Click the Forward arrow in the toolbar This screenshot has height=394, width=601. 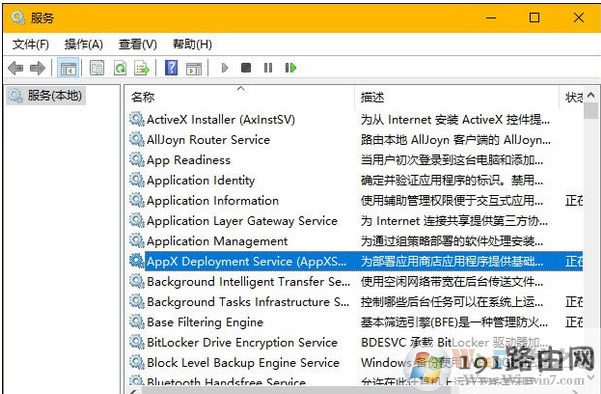pyautogui.click(x=38, y=68)
